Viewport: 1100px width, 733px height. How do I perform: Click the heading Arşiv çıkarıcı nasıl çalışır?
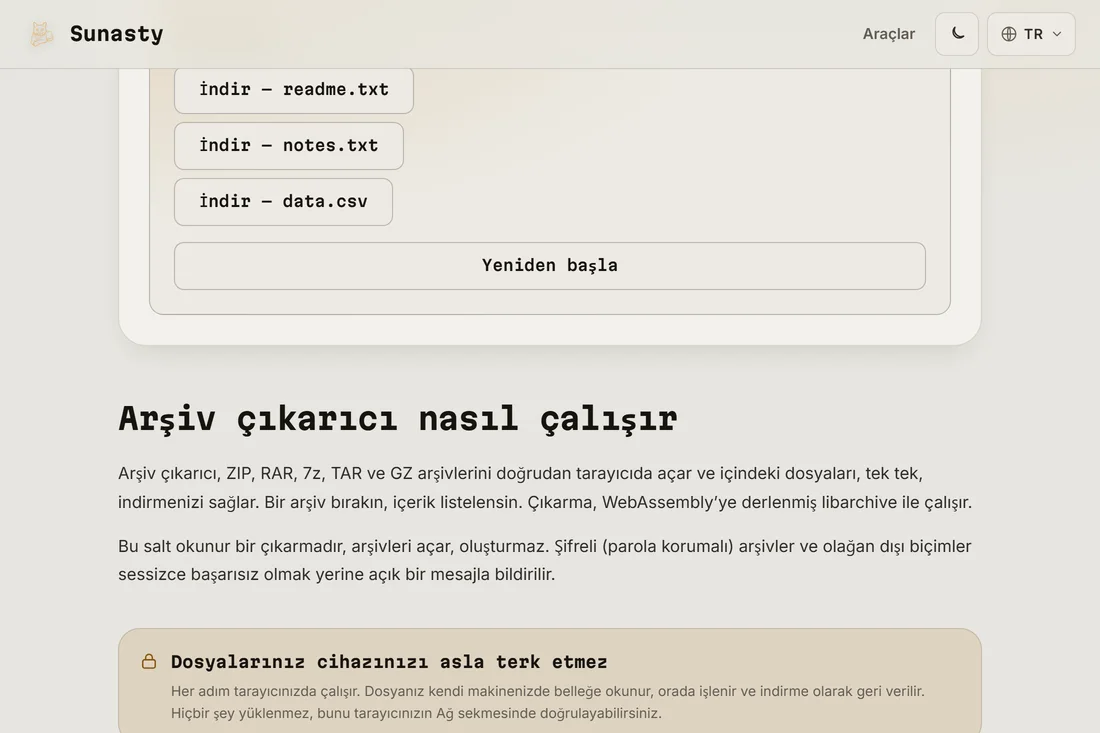(x=398, y=419)
